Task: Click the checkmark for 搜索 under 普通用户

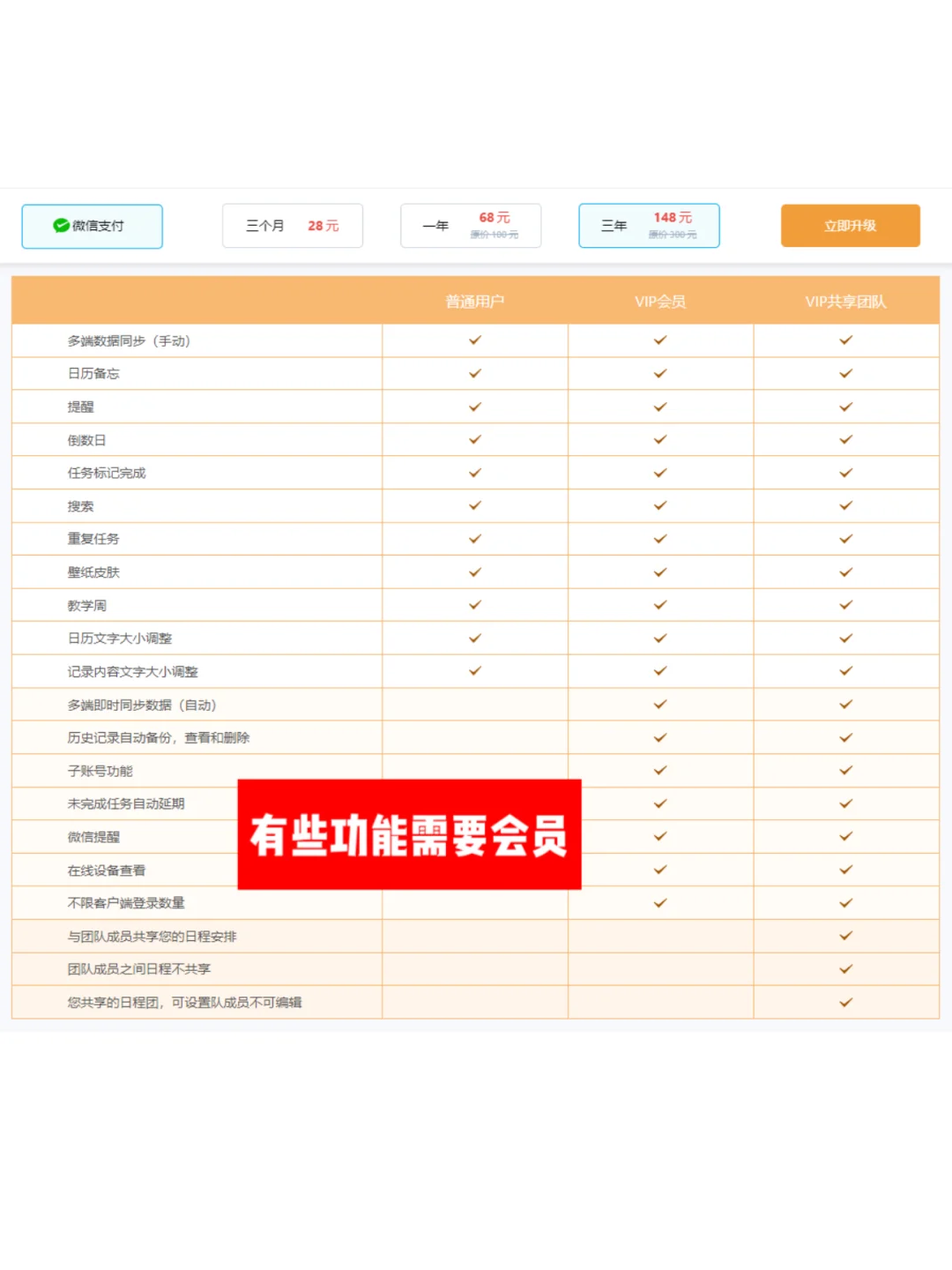Action: [474, 505]
